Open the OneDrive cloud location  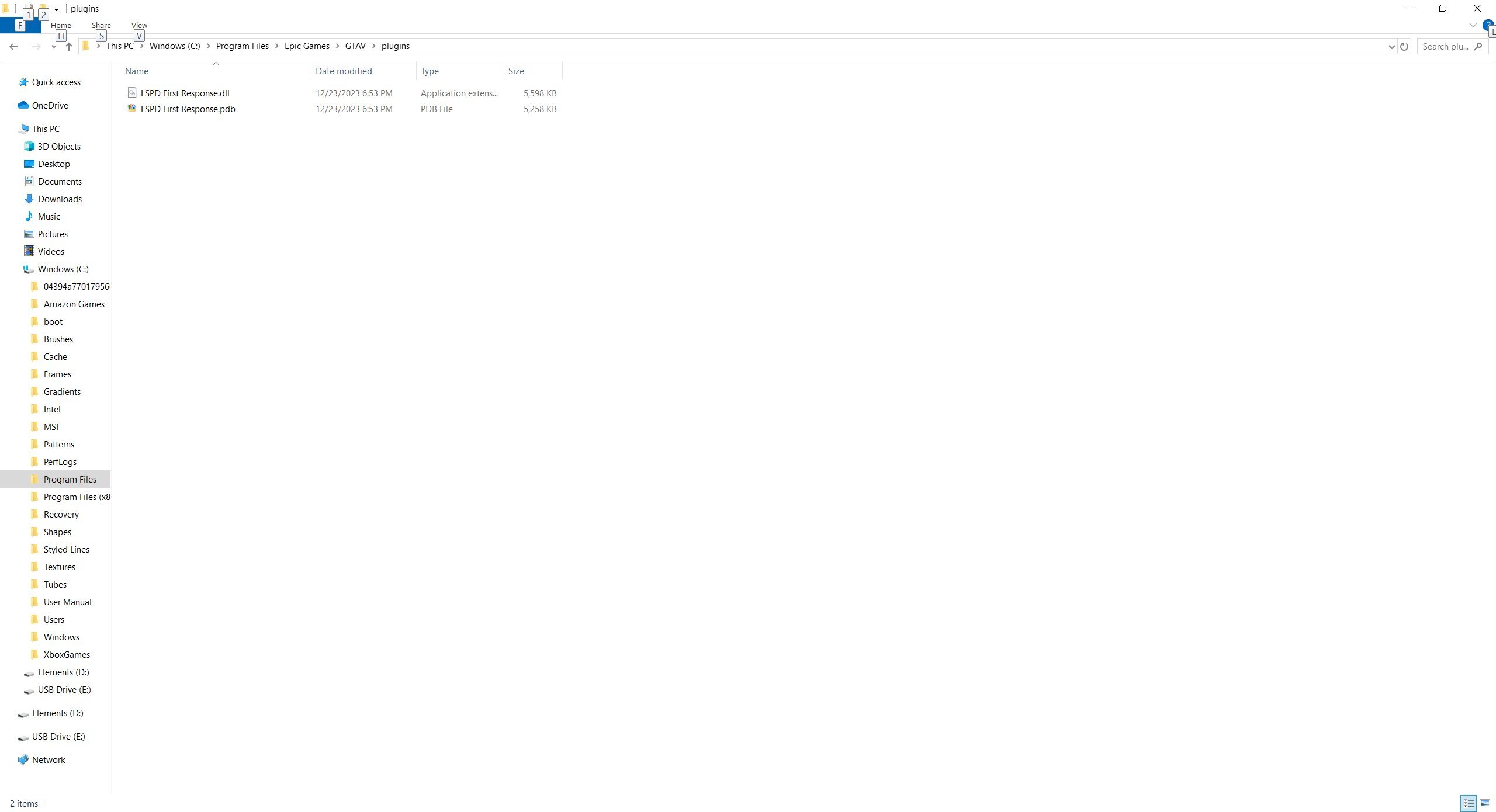click(50, 106)
